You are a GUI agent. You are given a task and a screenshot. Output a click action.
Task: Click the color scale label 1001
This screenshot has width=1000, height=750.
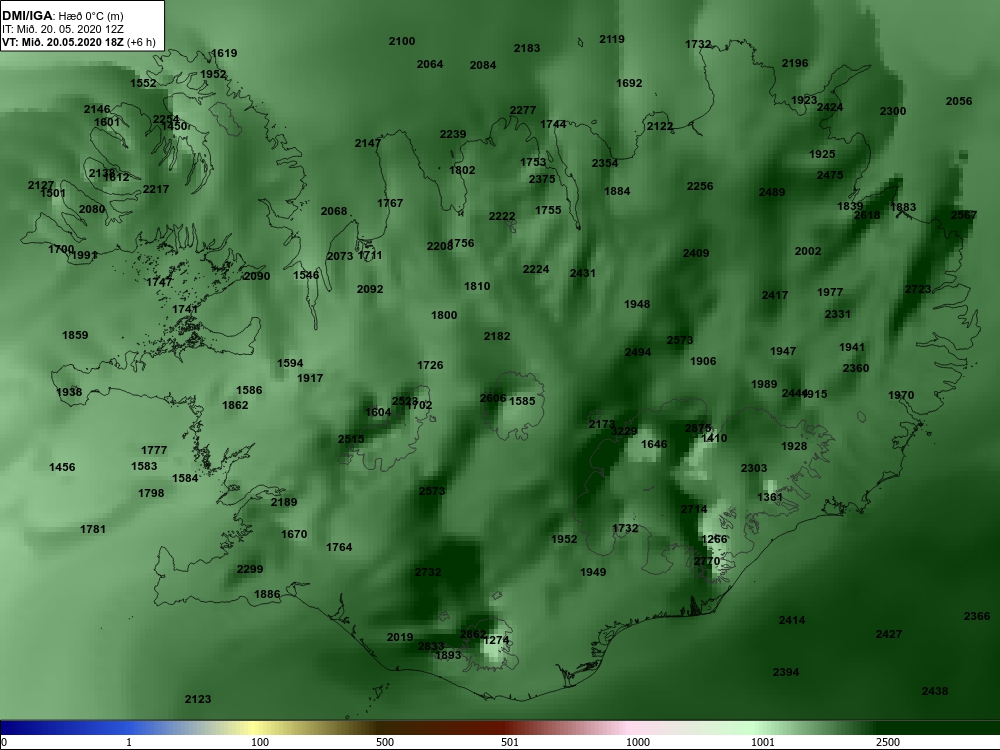point(763,742)
